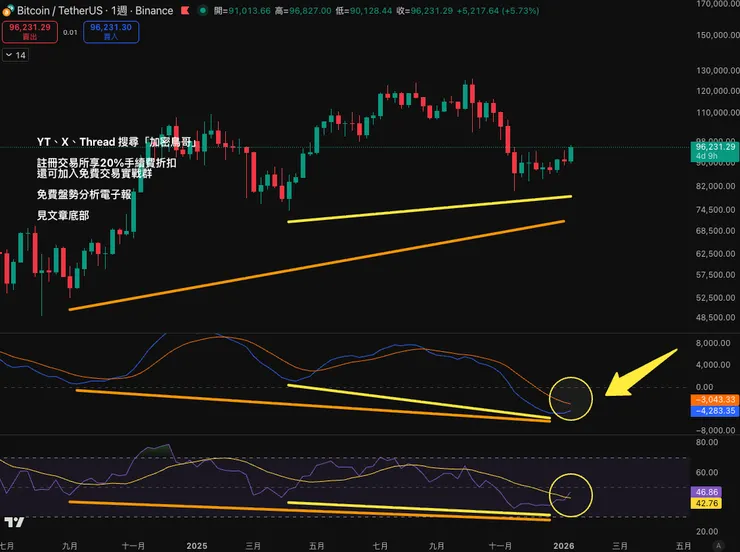The width and height of the screenshot is (740, 552).
Task: Click the 130,000.00 price scale label
Action: tap(718, 70)
